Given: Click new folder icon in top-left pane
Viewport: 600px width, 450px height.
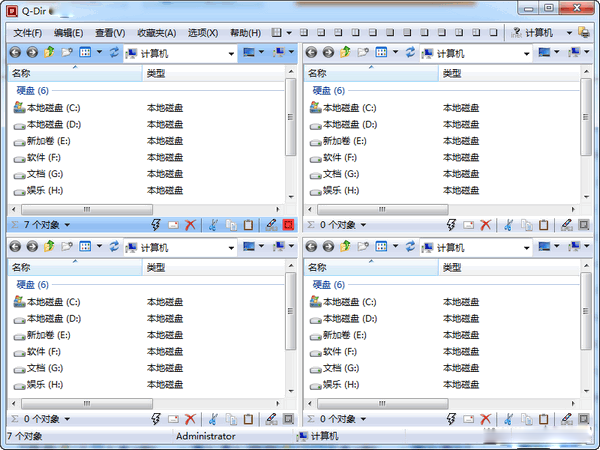Looking at the screenshot, I should pyautogui.click(x=67, y=52).
